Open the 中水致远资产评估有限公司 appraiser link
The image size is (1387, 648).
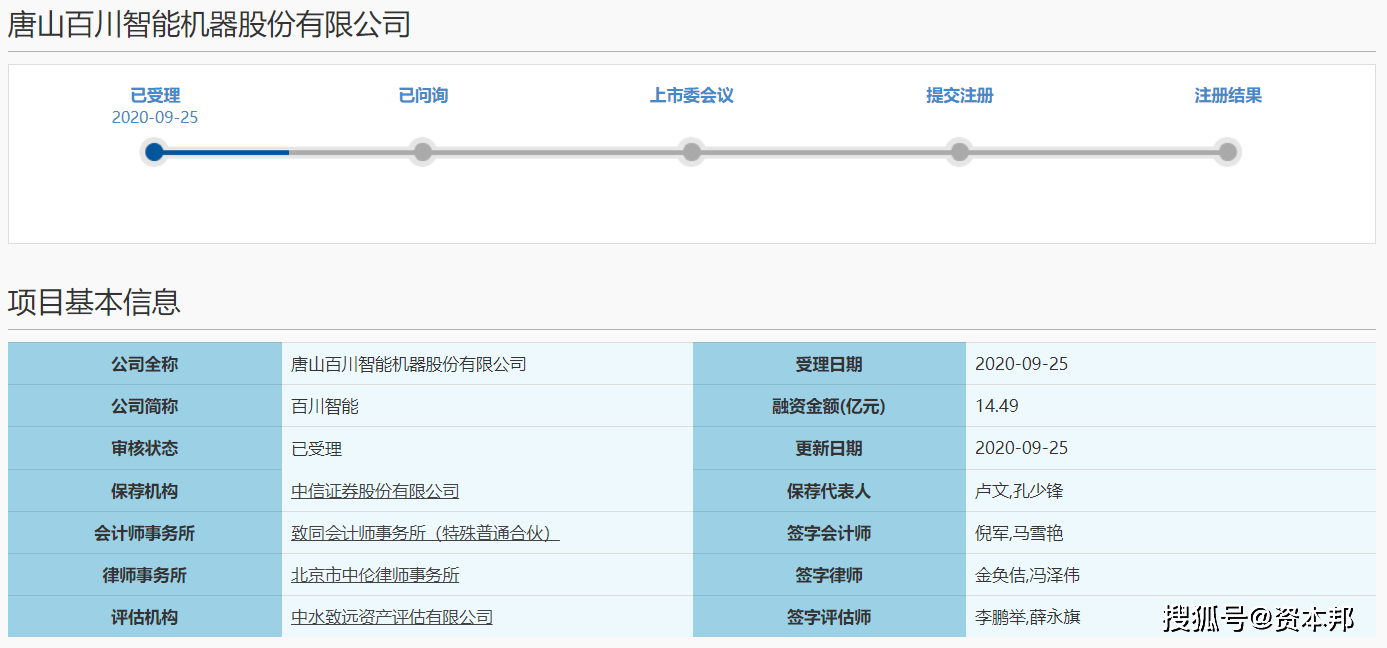391,617
